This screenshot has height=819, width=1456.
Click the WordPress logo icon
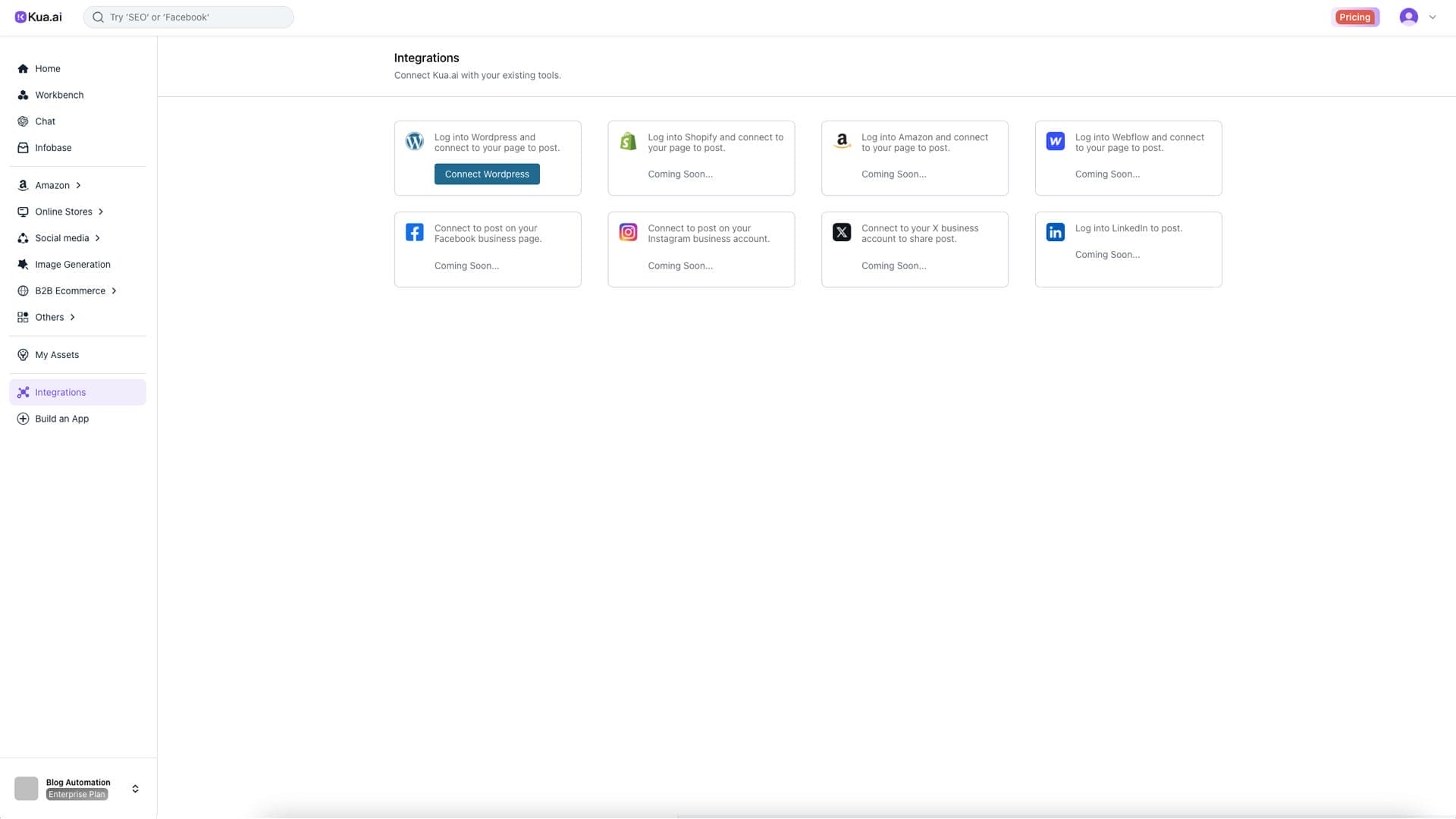[x=414, y=141]
